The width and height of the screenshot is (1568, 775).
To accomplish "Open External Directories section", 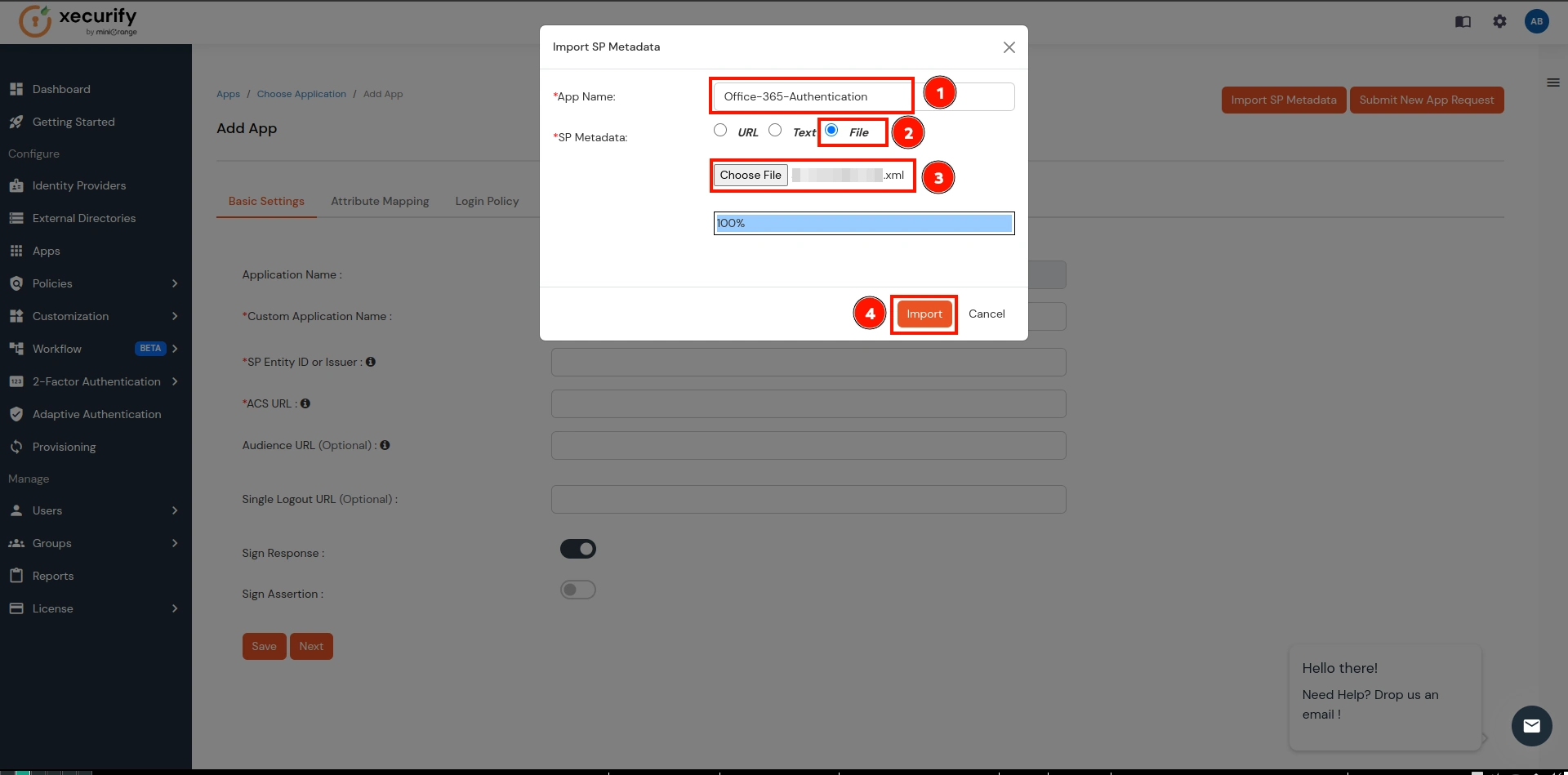I will click(x=84, y=218).
